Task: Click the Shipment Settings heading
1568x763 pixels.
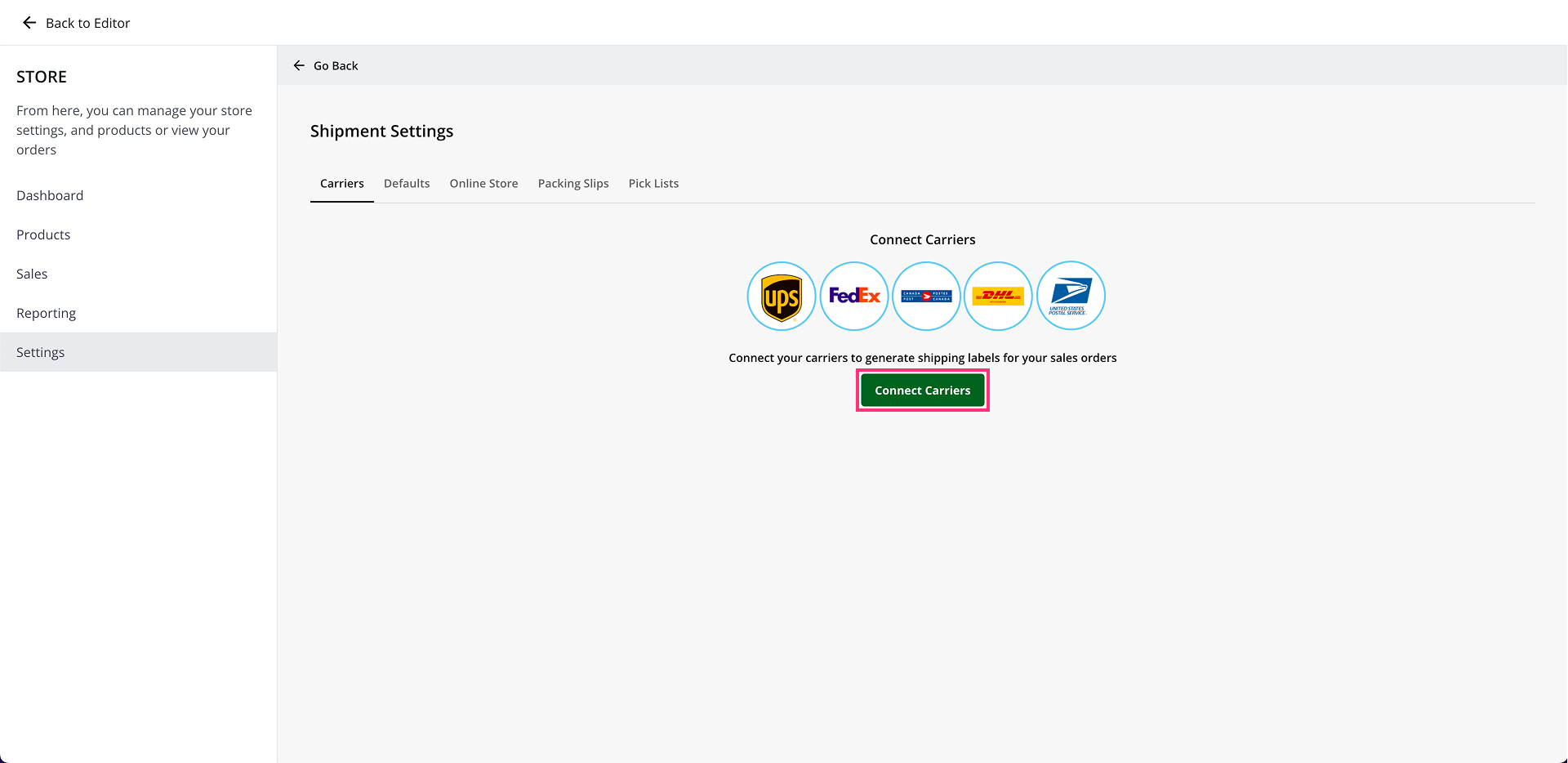Action: tap(381, 132)
